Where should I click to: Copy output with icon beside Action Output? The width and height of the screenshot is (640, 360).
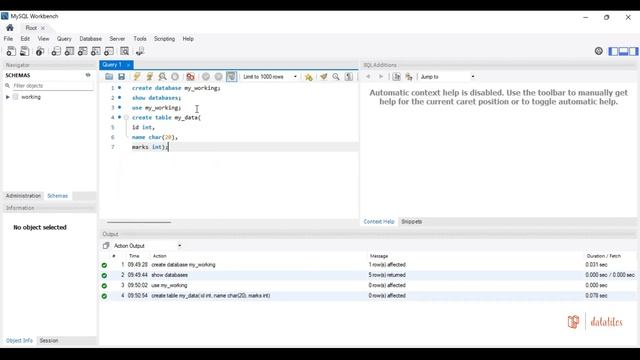pos(106,246)
